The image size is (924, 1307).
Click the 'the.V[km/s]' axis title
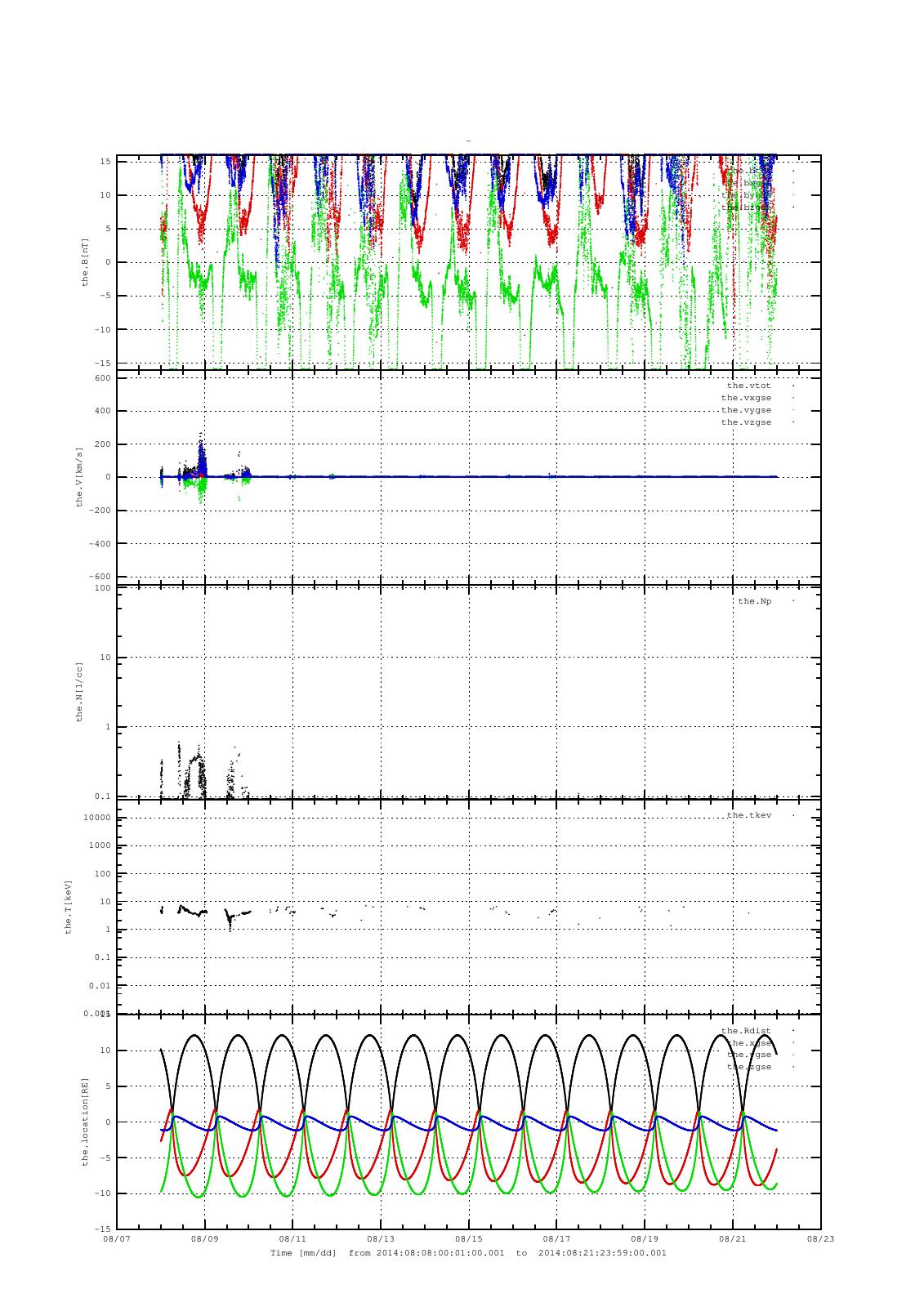(x=79, y=476)
